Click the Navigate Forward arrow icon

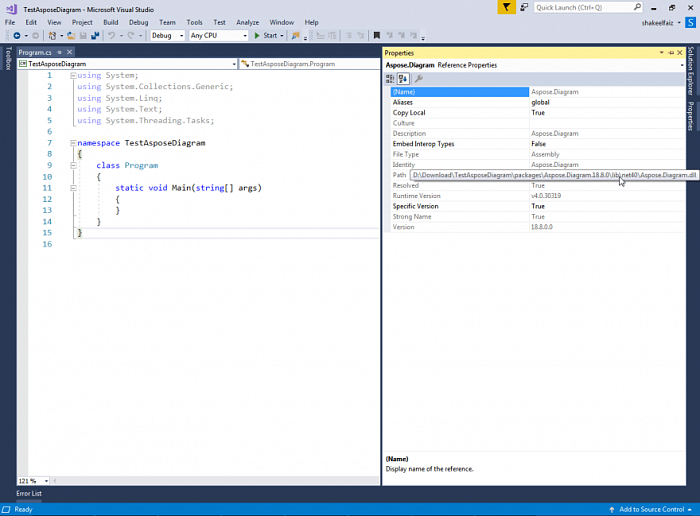[x=35, y=35]
